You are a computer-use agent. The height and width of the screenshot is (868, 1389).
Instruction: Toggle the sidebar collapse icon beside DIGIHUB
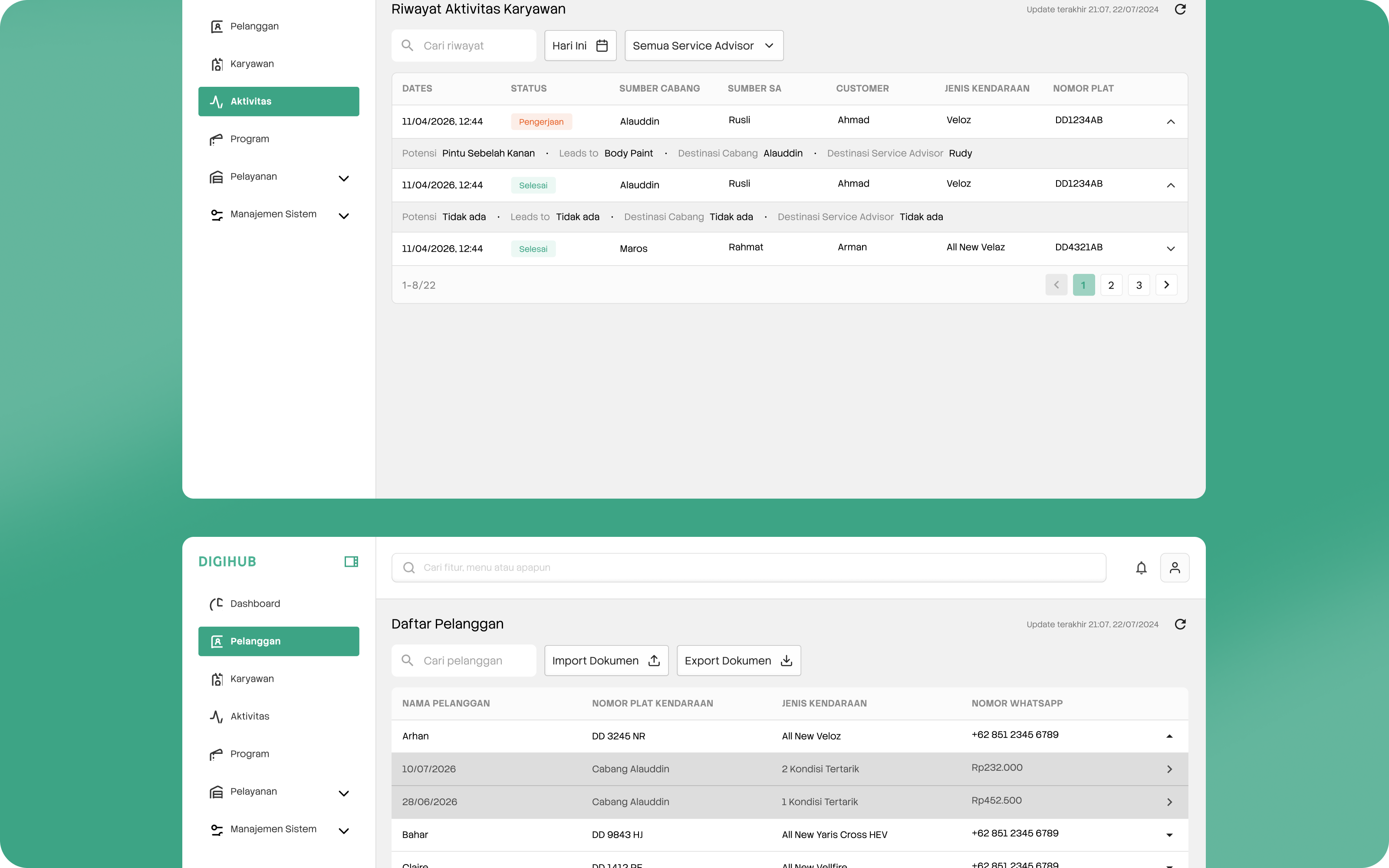351,562
